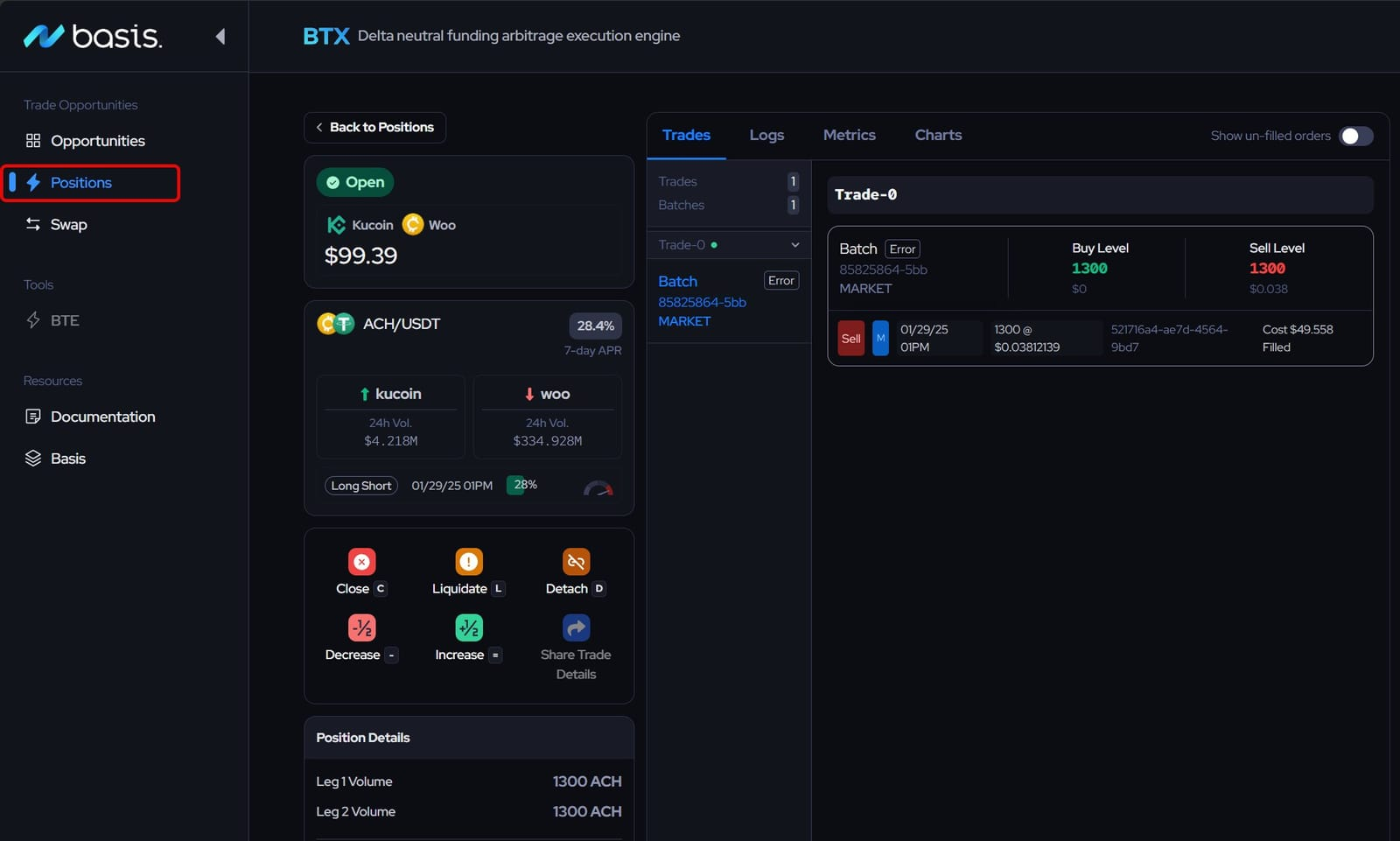Click the Opportunities grid icon
This screenshot has height=841, width=1400.
coord(33,141)
